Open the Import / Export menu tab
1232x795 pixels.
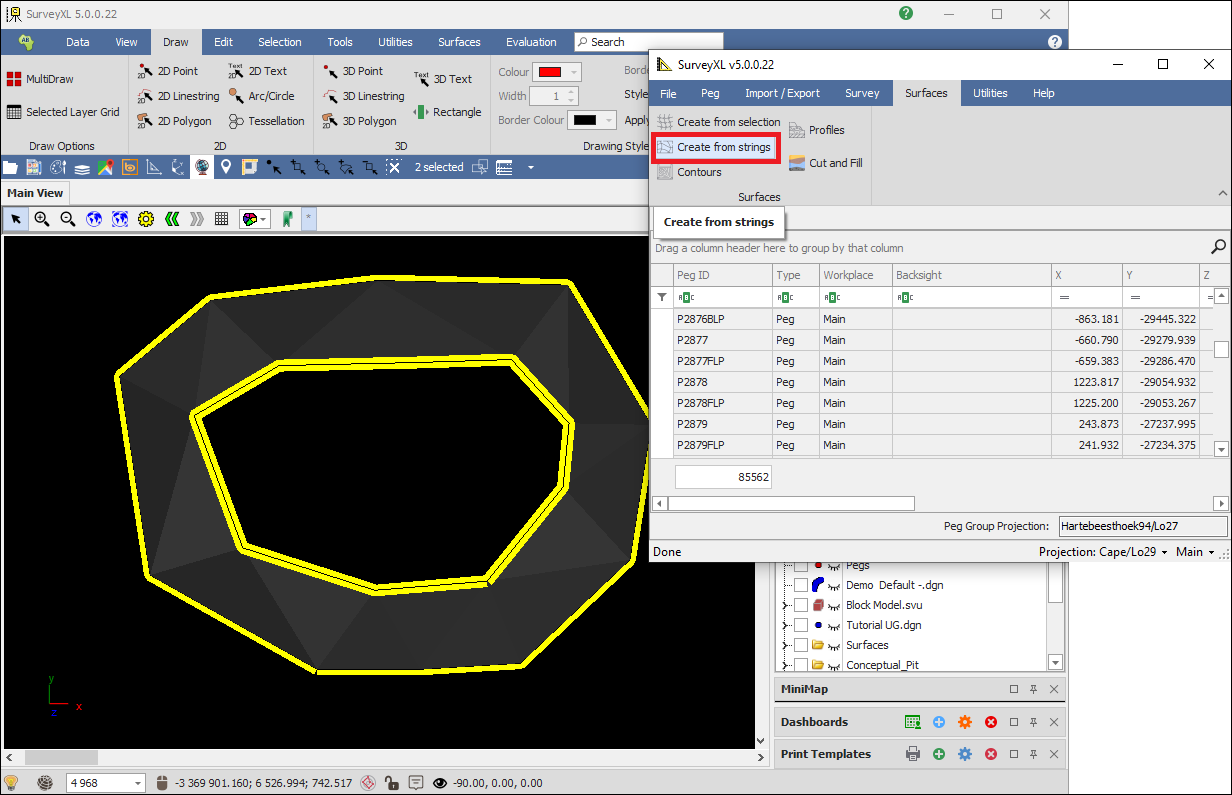(782, 93)
